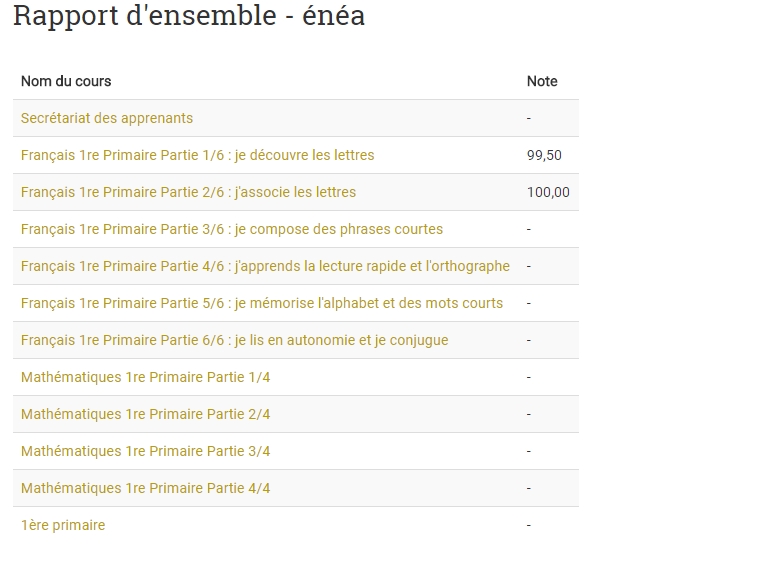Click the 'Nom du cours' column header

[x=66, y=81]
